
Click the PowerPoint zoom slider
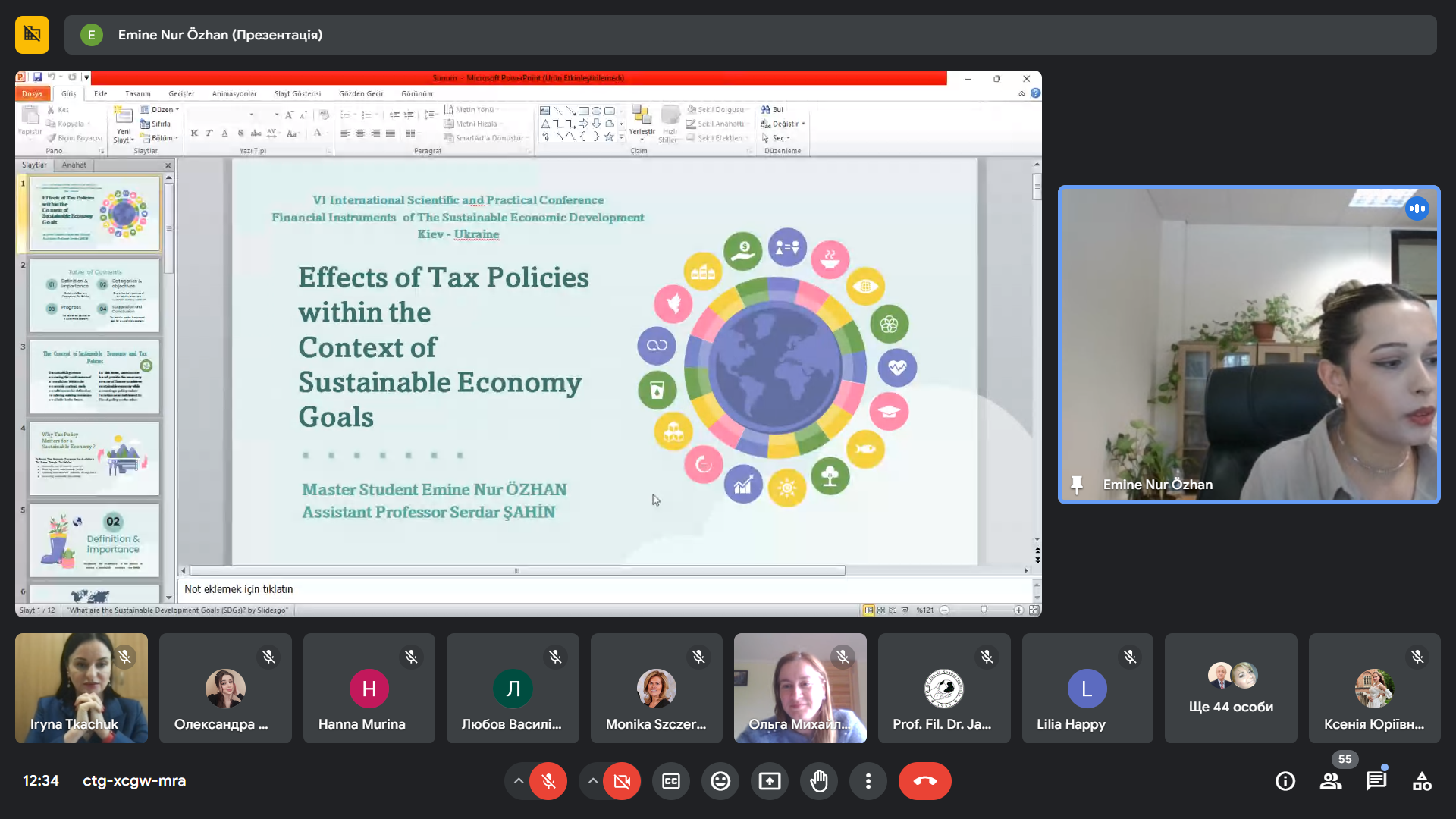click(984, 610)
